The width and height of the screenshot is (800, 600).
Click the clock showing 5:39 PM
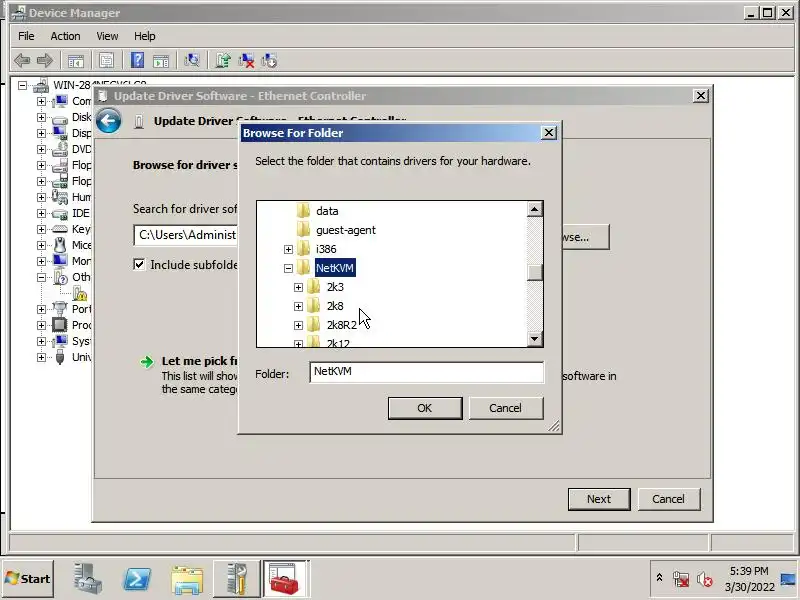pos(748,571)
